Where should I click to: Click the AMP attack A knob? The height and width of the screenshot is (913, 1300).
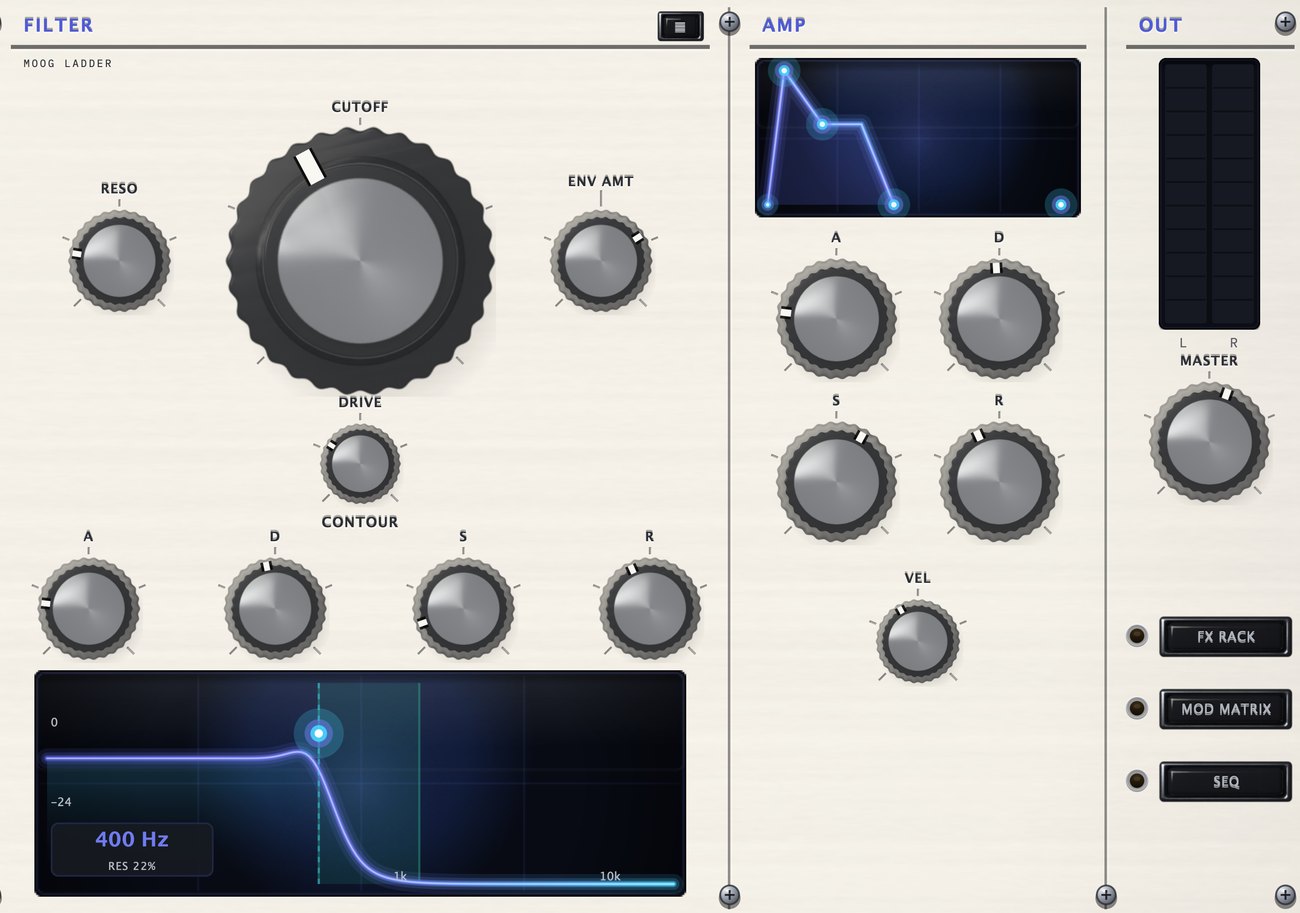[836, 319]
